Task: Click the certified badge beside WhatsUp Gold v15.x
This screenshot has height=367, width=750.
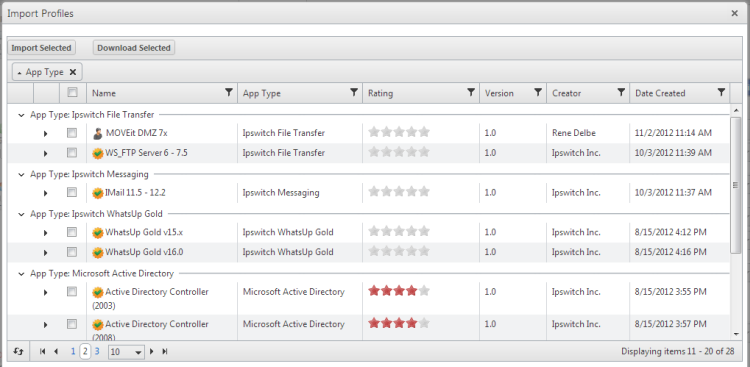Action: point(98,233)
